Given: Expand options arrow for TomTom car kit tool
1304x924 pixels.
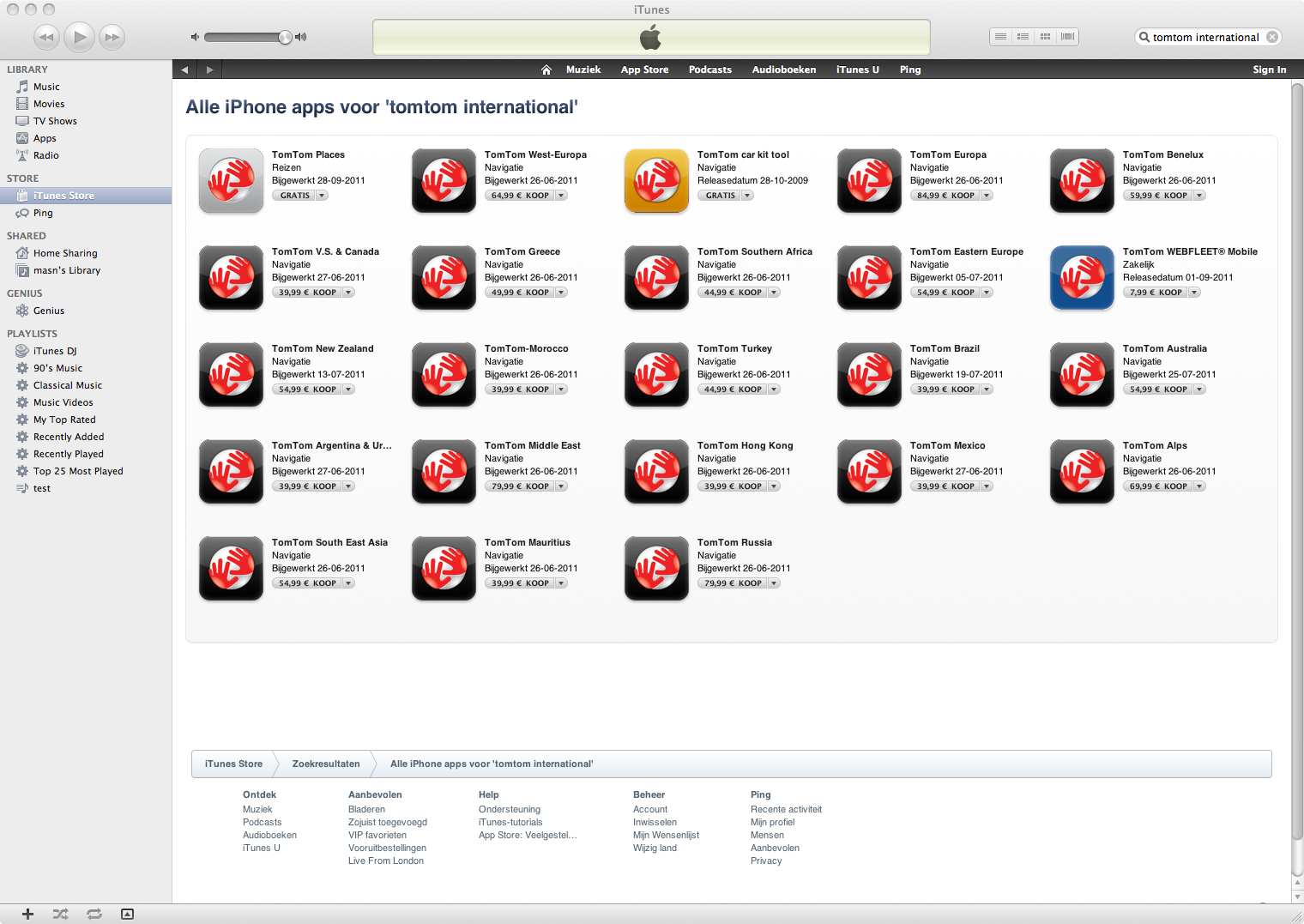Looking at the screenshot, I should (x=748, y=196).
